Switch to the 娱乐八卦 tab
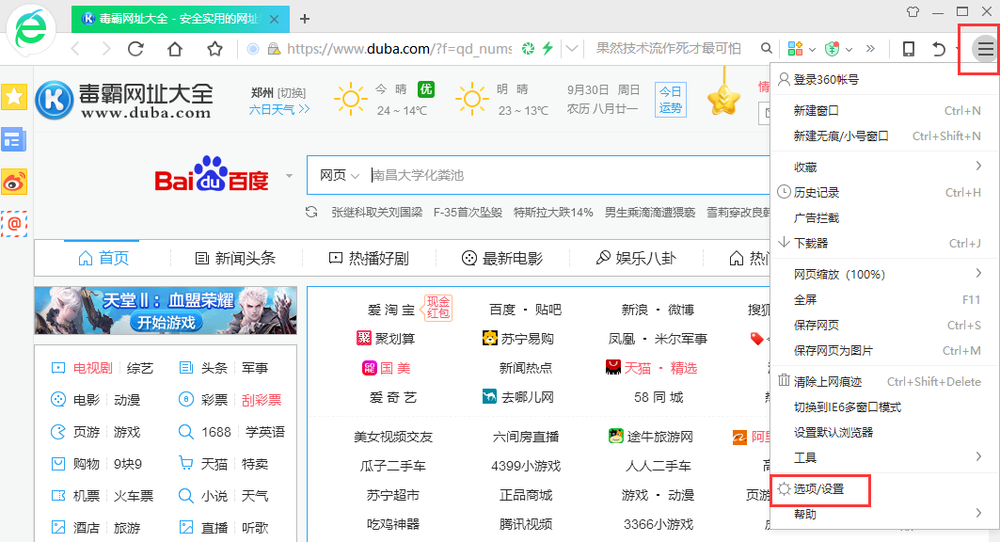Viewport: 1000px width, 542px height. [x=635, y=258]
